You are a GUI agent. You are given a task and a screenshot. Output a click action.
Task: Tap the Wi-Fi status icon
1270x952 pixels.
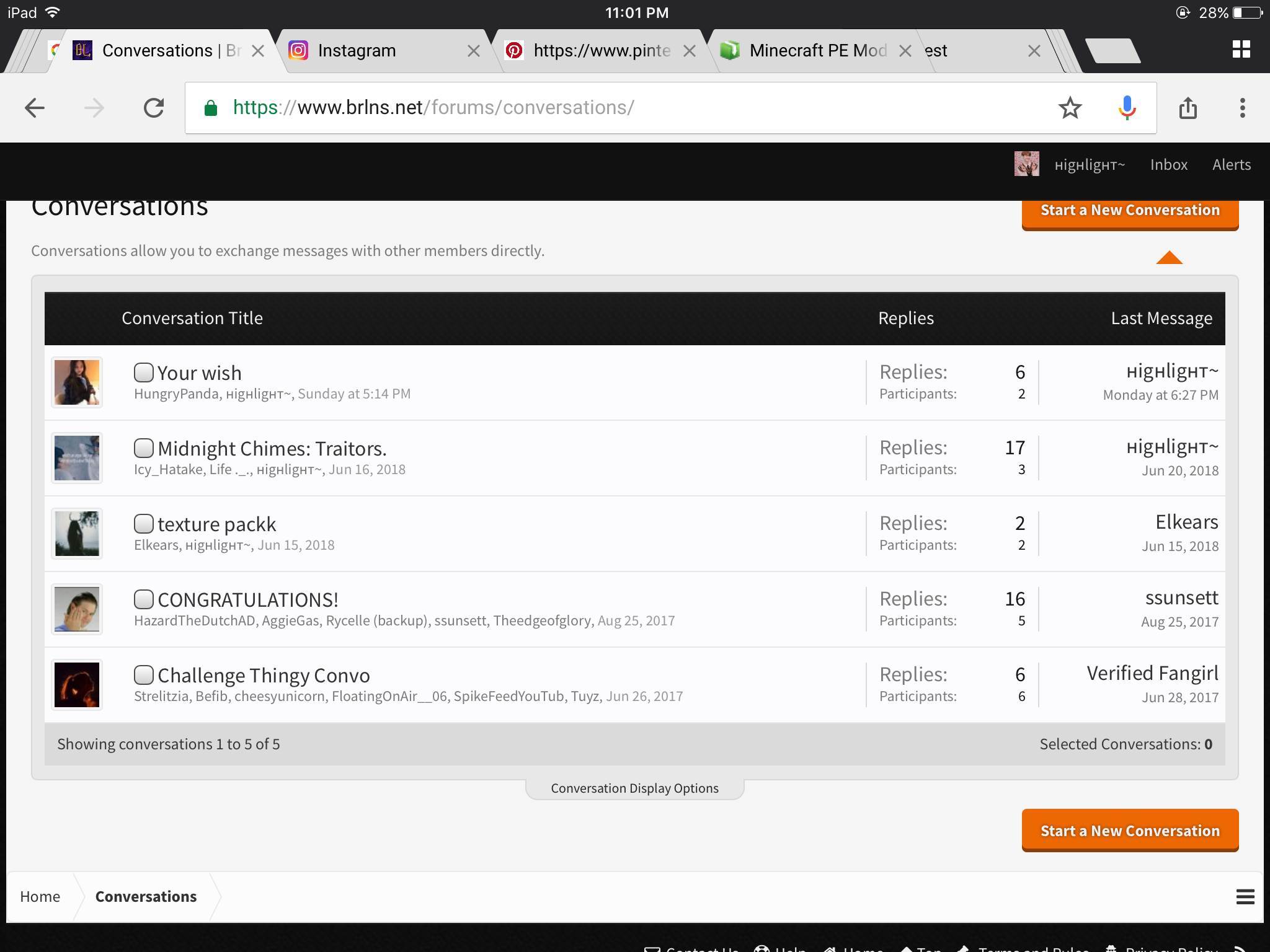[53, 12]
